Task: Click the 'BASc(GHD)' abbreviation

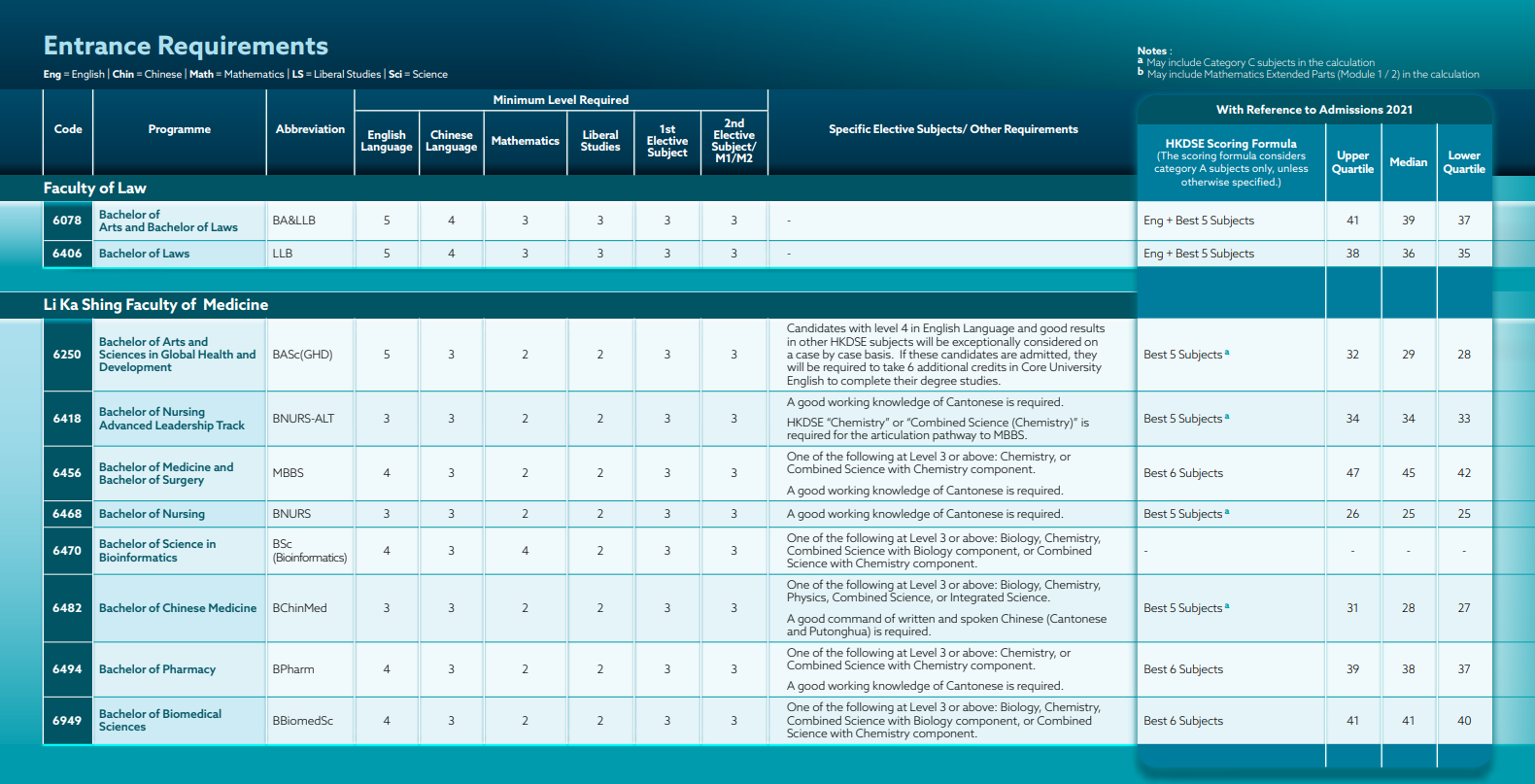Action: point(302,355)
